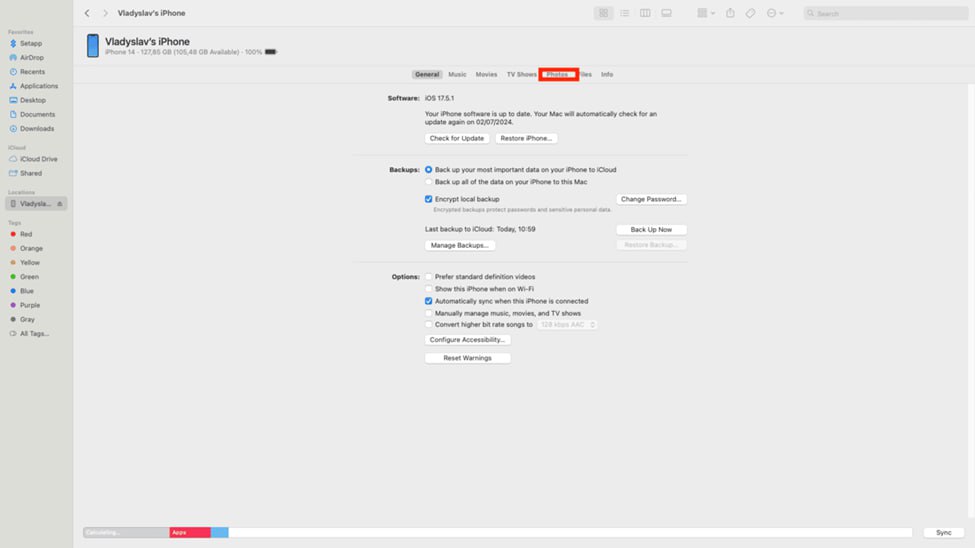Switch to icon grid view

pos(603,13)
